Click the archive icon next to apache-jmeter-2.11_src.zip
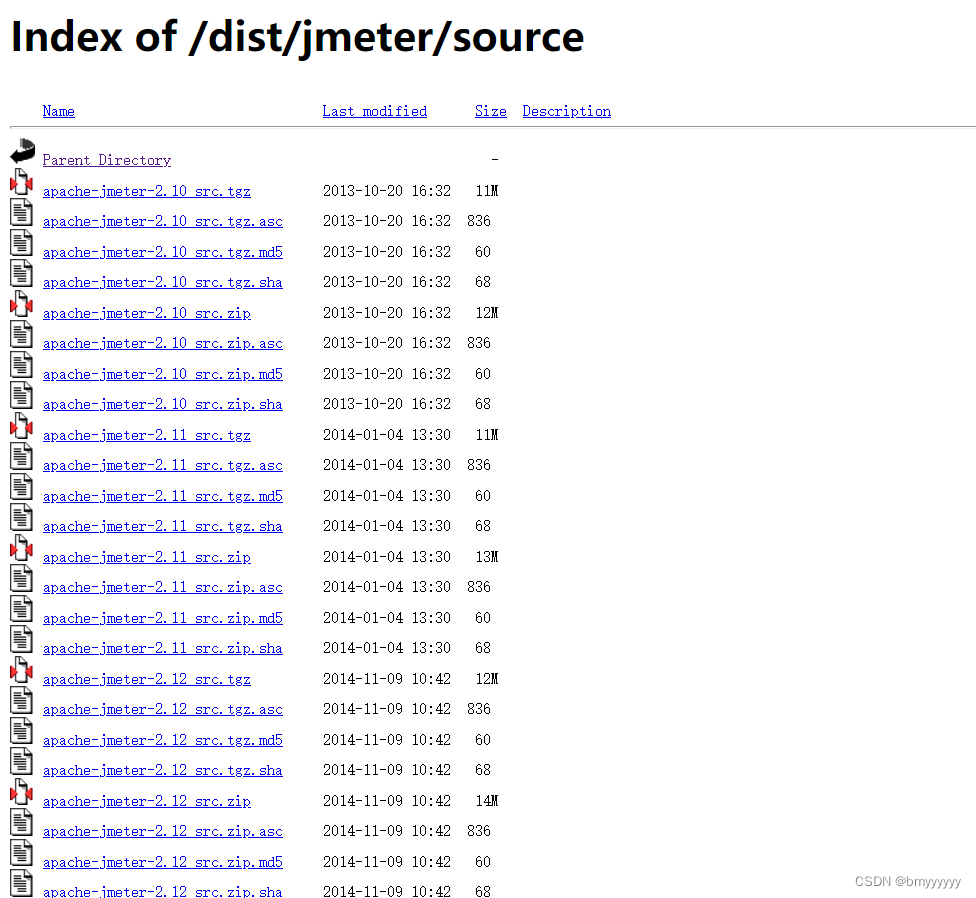Screen dimensions: 976x898 [x=21, y=547]
